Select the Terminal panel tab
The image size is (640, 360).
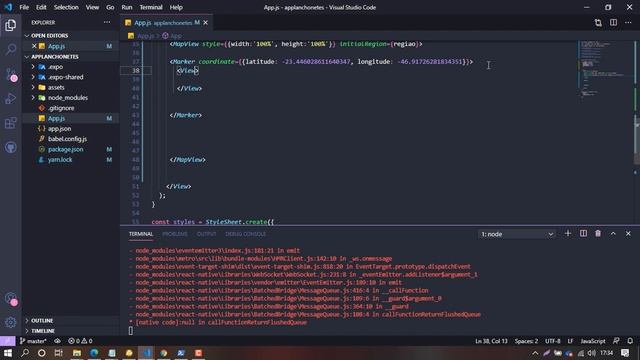click(141, 234)
